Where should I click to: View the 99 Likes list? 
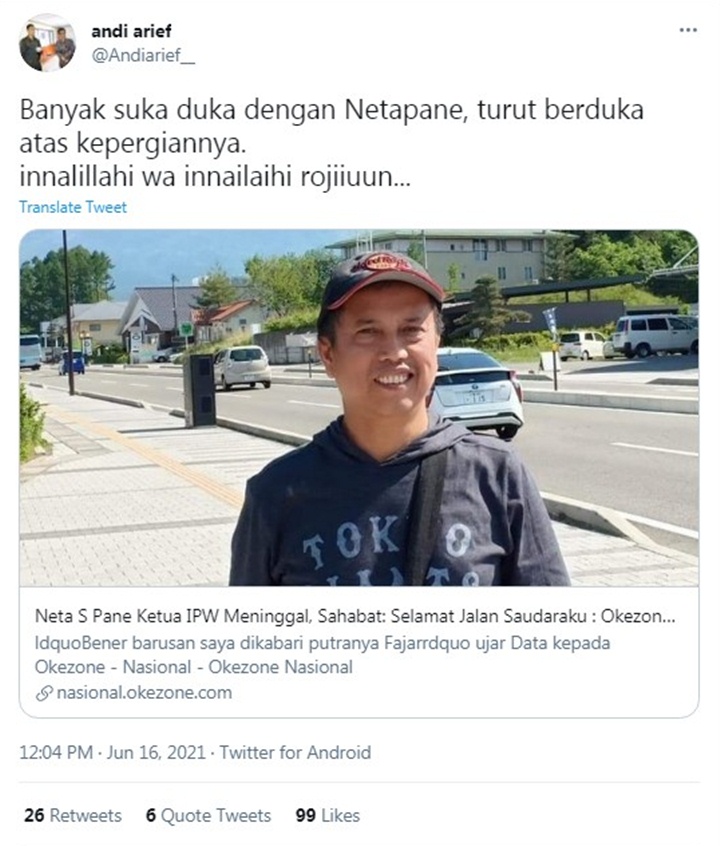click(x=328, y=815)
